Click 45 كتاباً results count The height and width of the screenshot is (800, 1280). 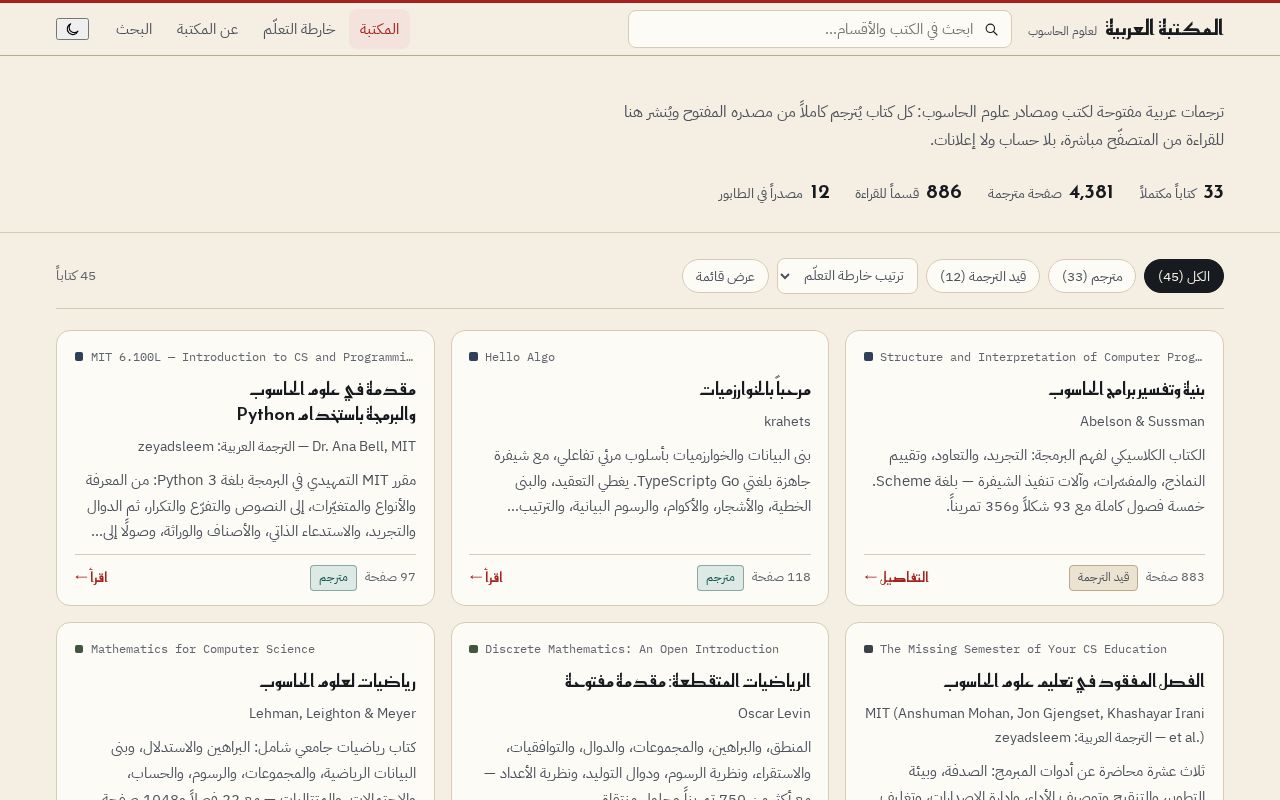[x=76, y=276]
